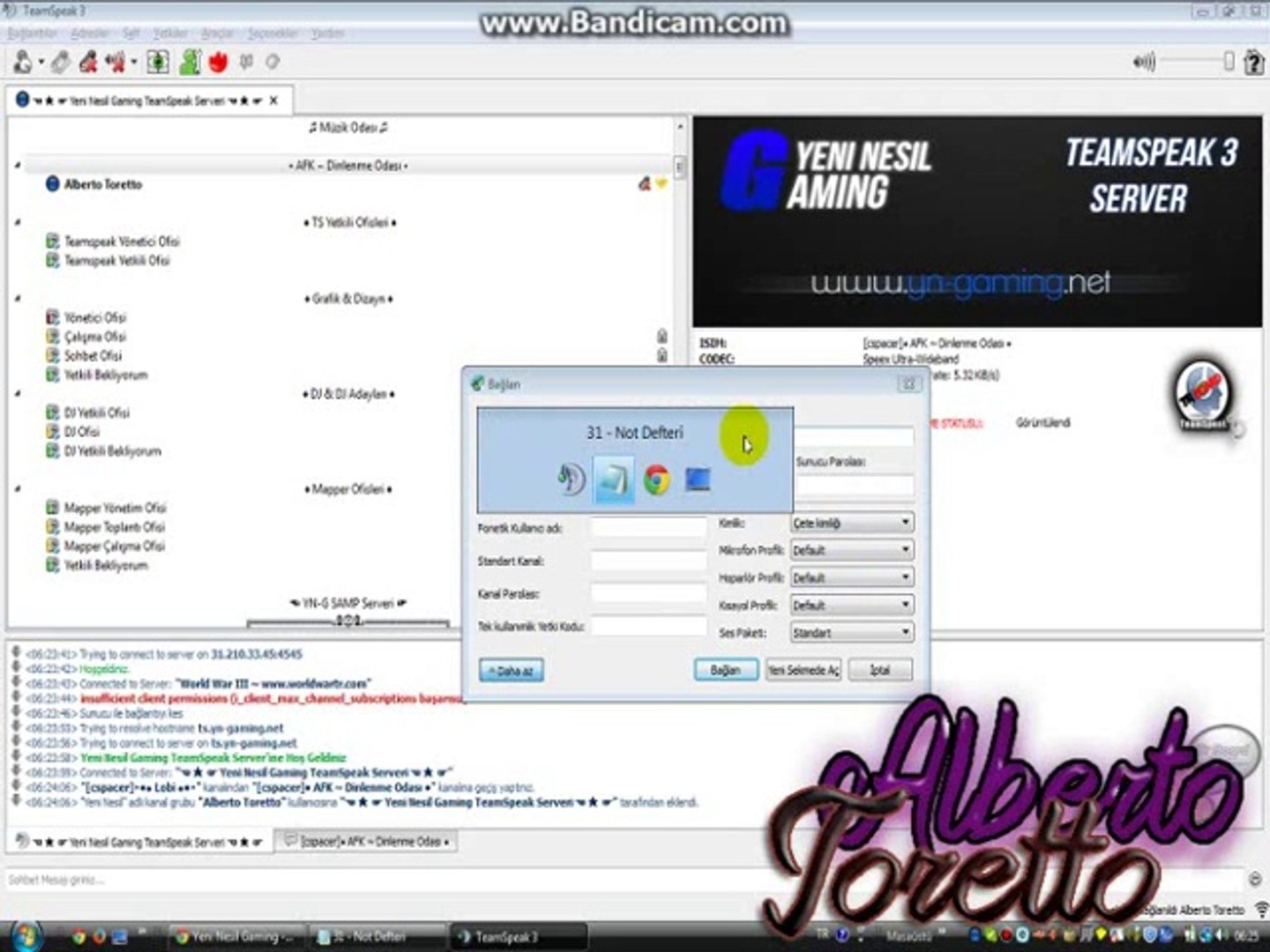Open the subscribe channels toolbar icon
1270x952 pixels.
(158, 63)
